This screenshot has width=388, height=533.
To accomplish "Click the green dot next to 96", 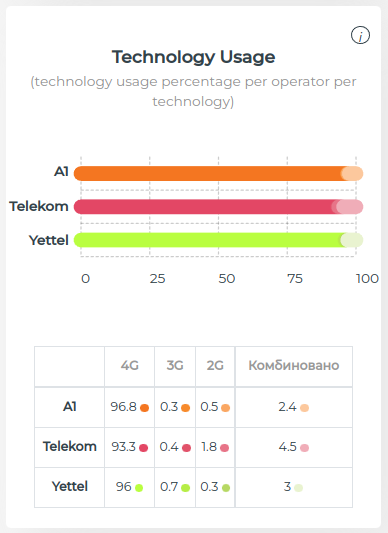I will 139,488.
